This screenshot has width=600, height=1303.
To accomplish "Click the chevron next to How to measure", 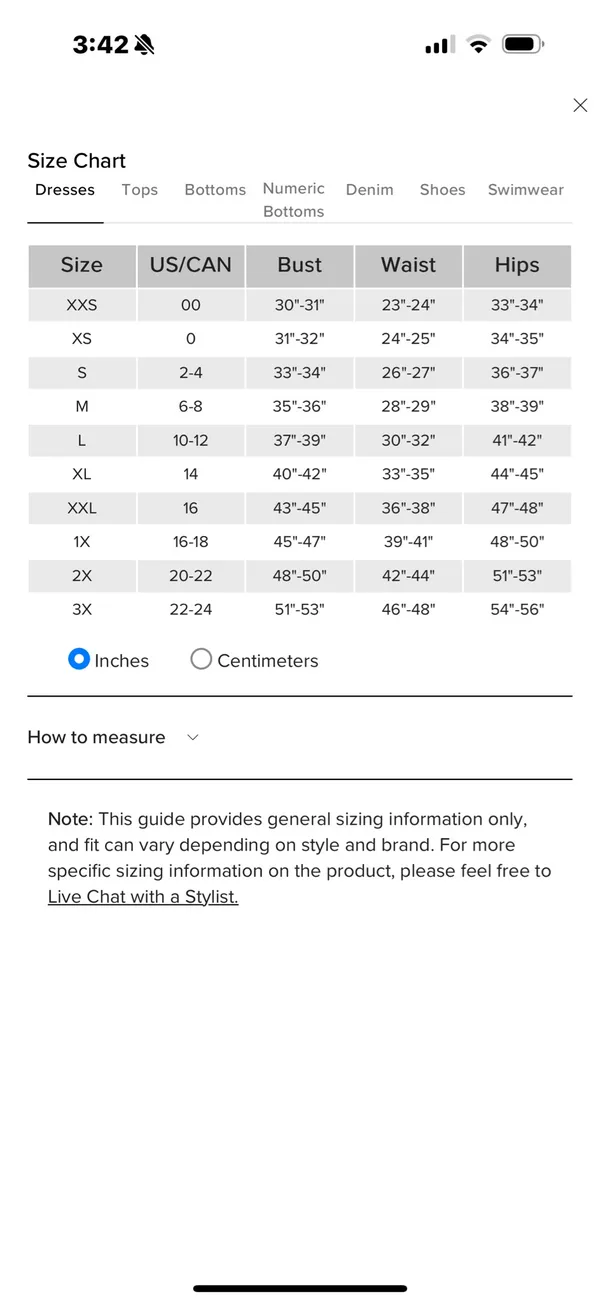I will click(193, 737).
